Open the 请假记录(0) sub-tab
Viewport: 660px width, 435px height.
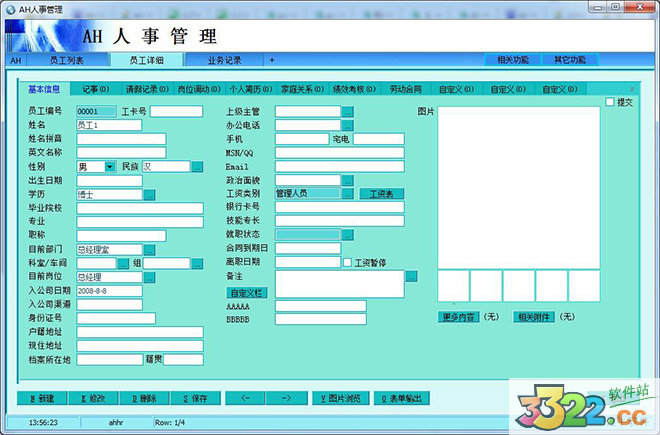tap(147, 89)
